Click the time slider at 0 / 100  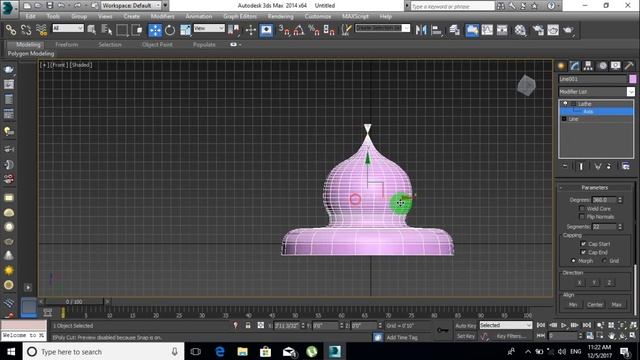(x=74, y=302)
